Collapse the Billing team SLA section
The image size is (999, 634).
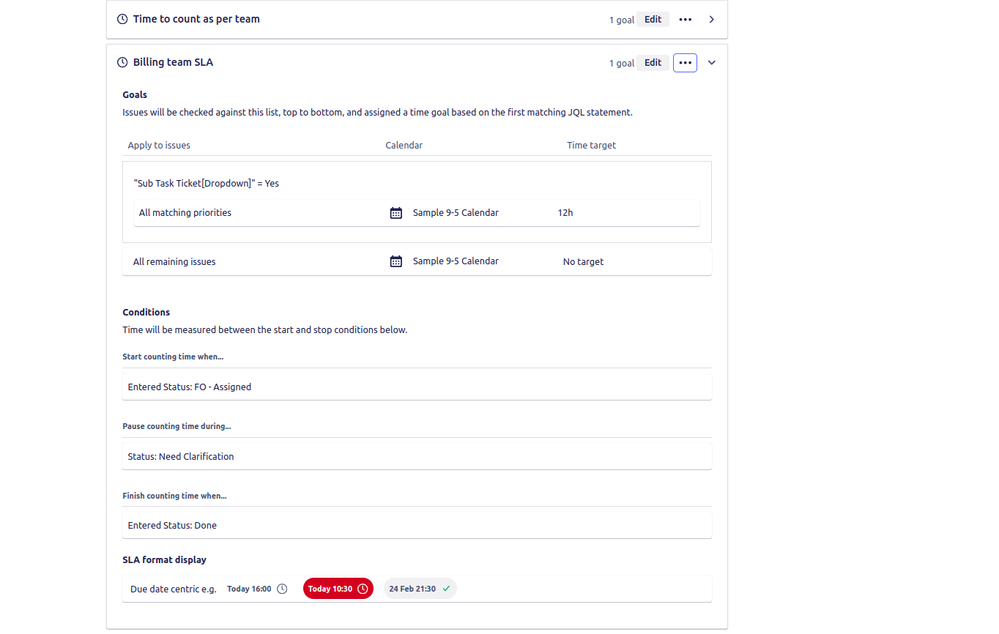pos(711,61)
